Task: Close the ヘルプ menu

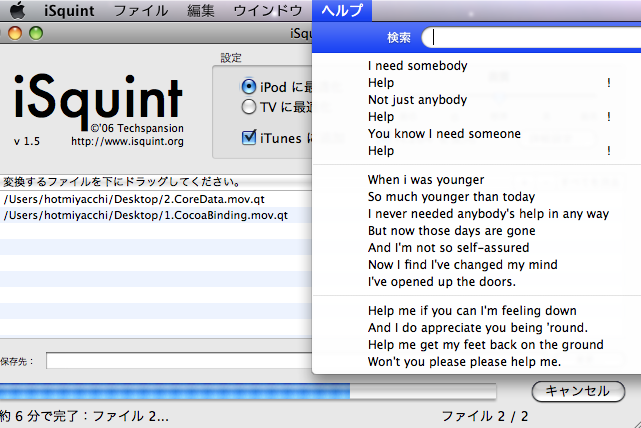Action: click(342, 10)
